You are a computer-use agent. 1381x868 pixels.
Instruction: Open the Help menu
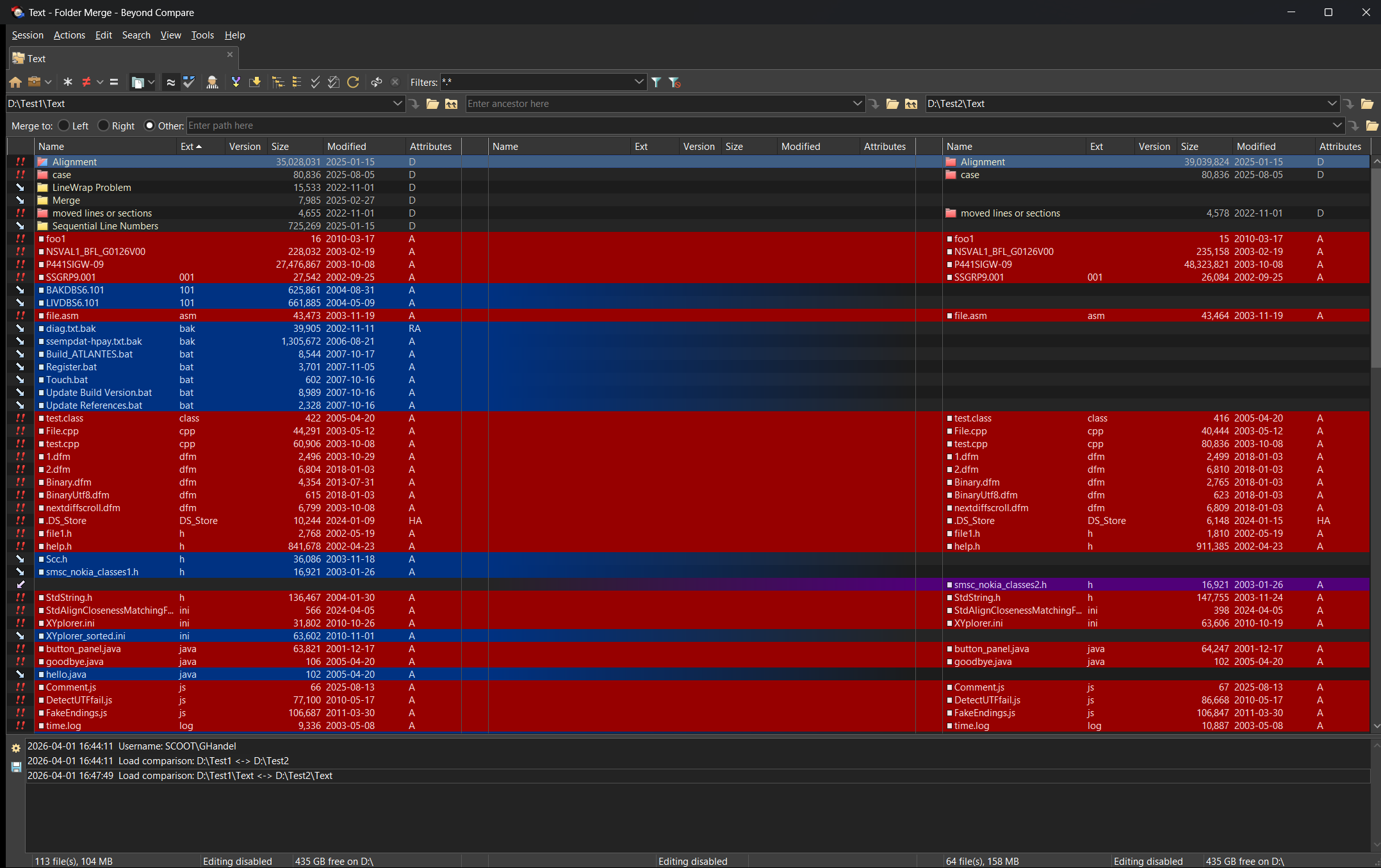click(x=234, y=35)
